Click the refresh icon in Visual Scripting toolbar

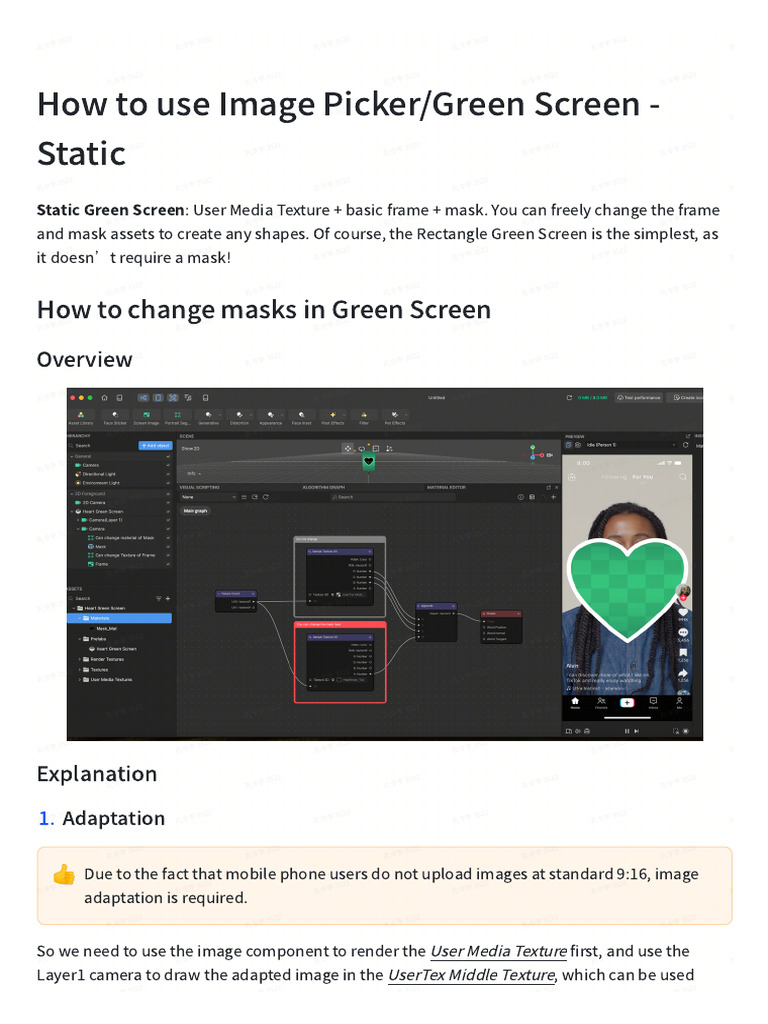[266, 497]
